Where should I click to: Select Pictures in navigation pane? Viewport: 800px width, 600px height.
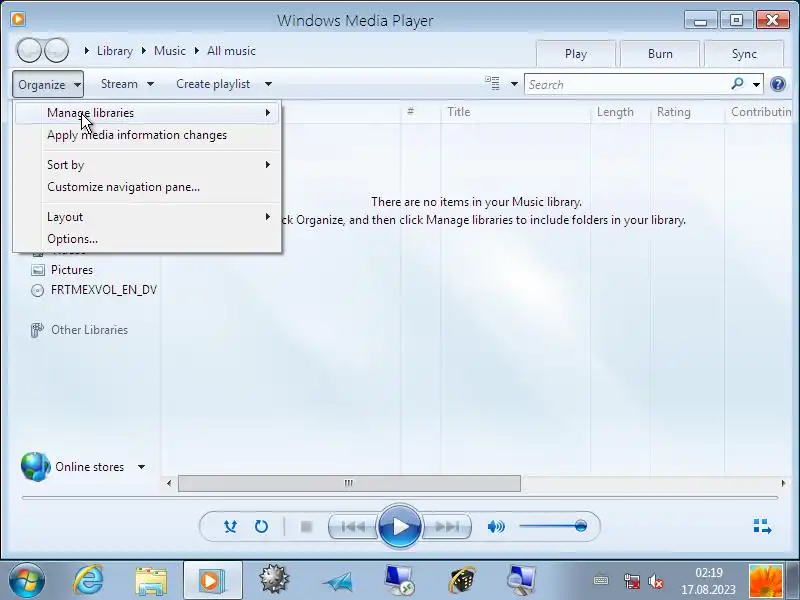click(72, 270)
